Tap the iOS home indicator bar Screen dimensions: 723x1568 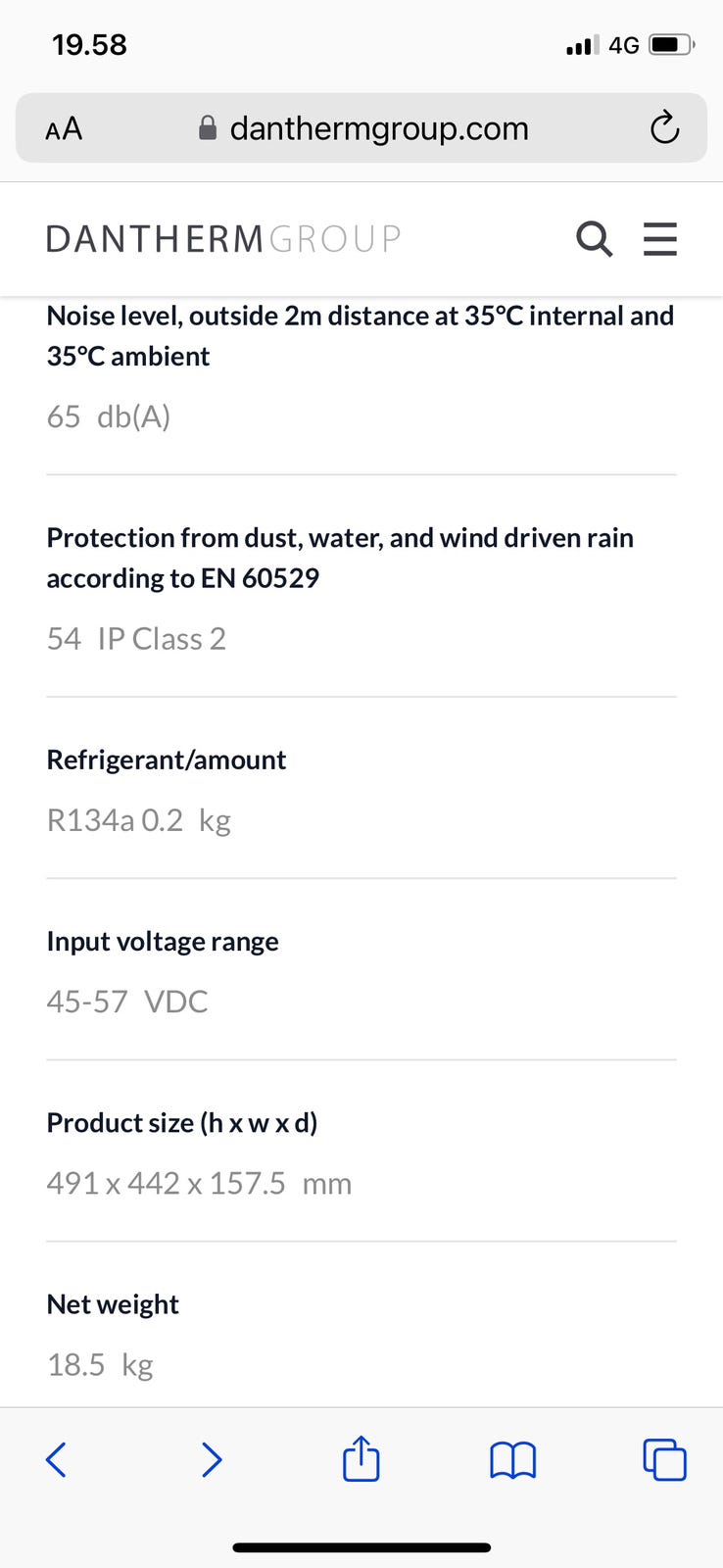361,1547
